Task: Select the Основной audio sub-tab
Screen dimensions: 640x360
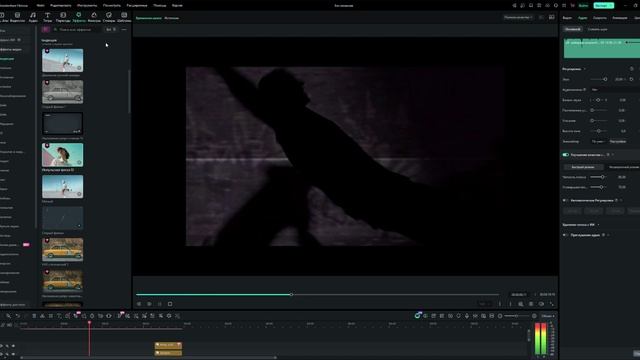Action: [x=573, y=29]
